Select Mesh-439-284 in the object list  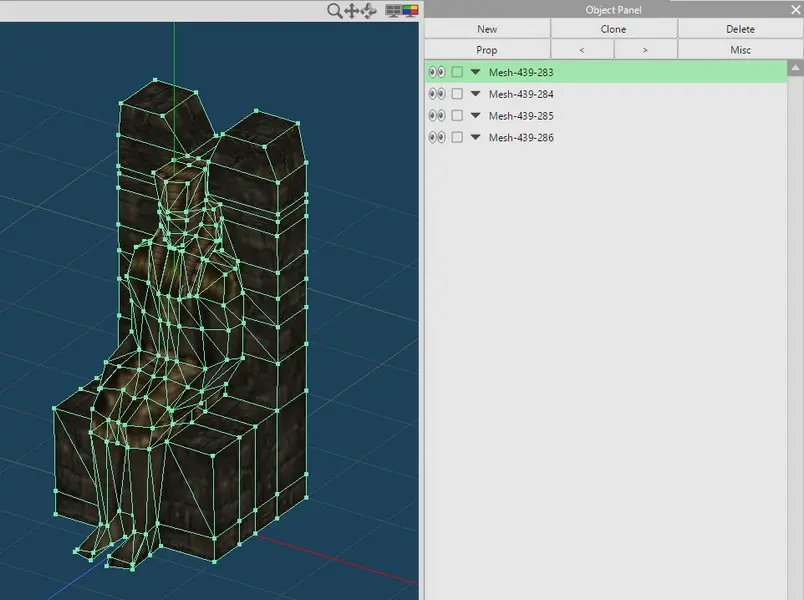(521, 94)
